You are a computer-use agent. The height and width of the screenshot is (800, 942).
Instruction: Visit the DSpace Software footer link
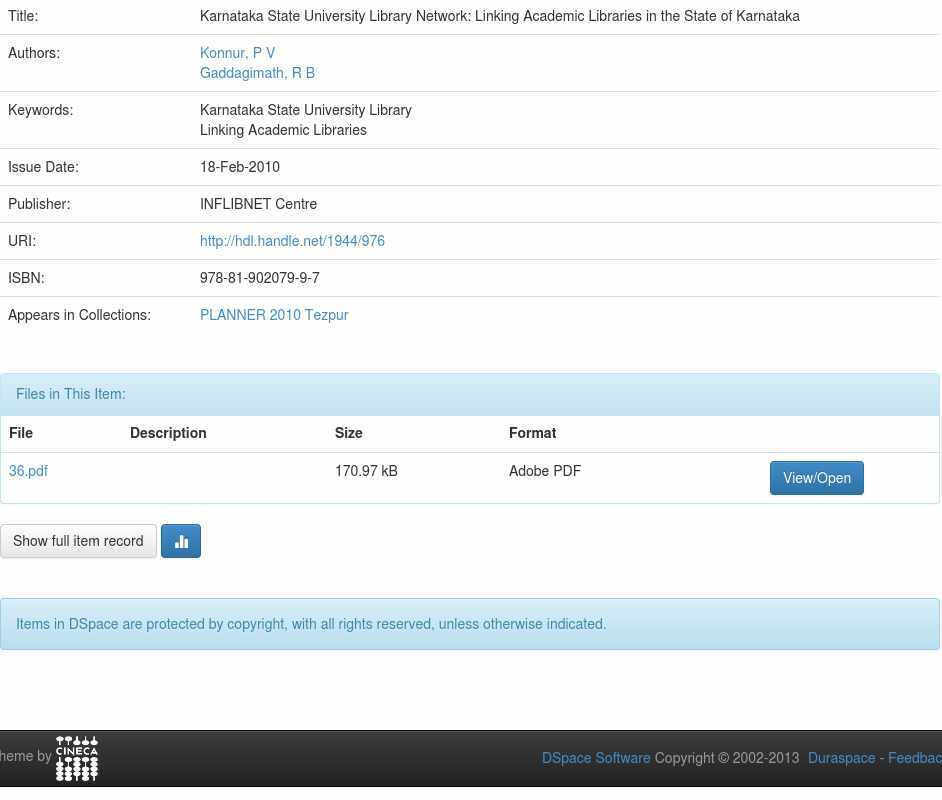(596, 758)
